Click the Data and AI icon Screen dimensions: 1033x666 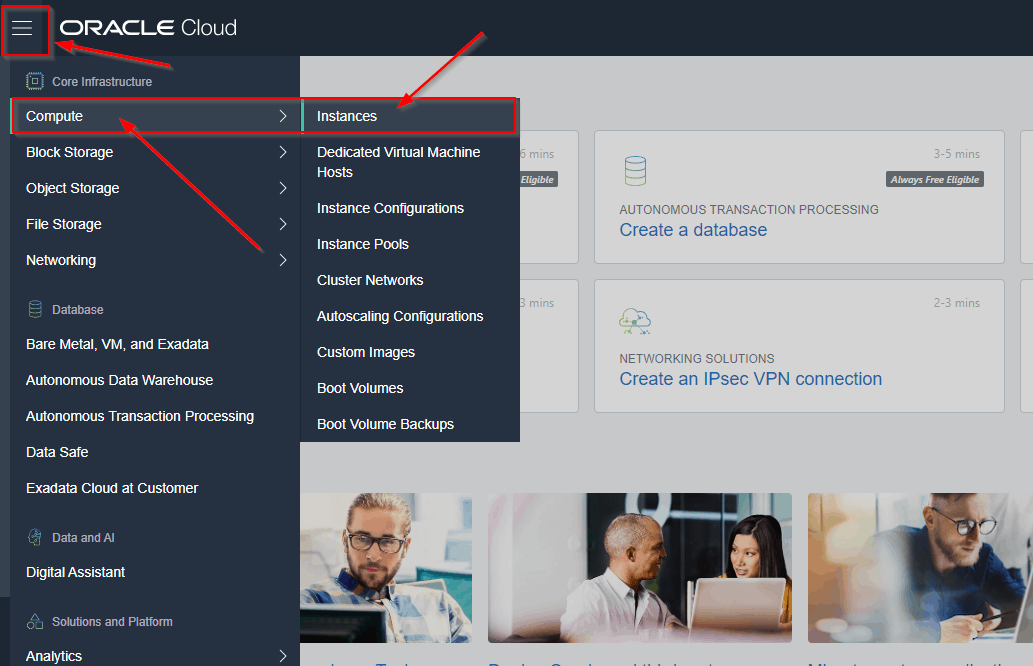[x=35, y=537]
